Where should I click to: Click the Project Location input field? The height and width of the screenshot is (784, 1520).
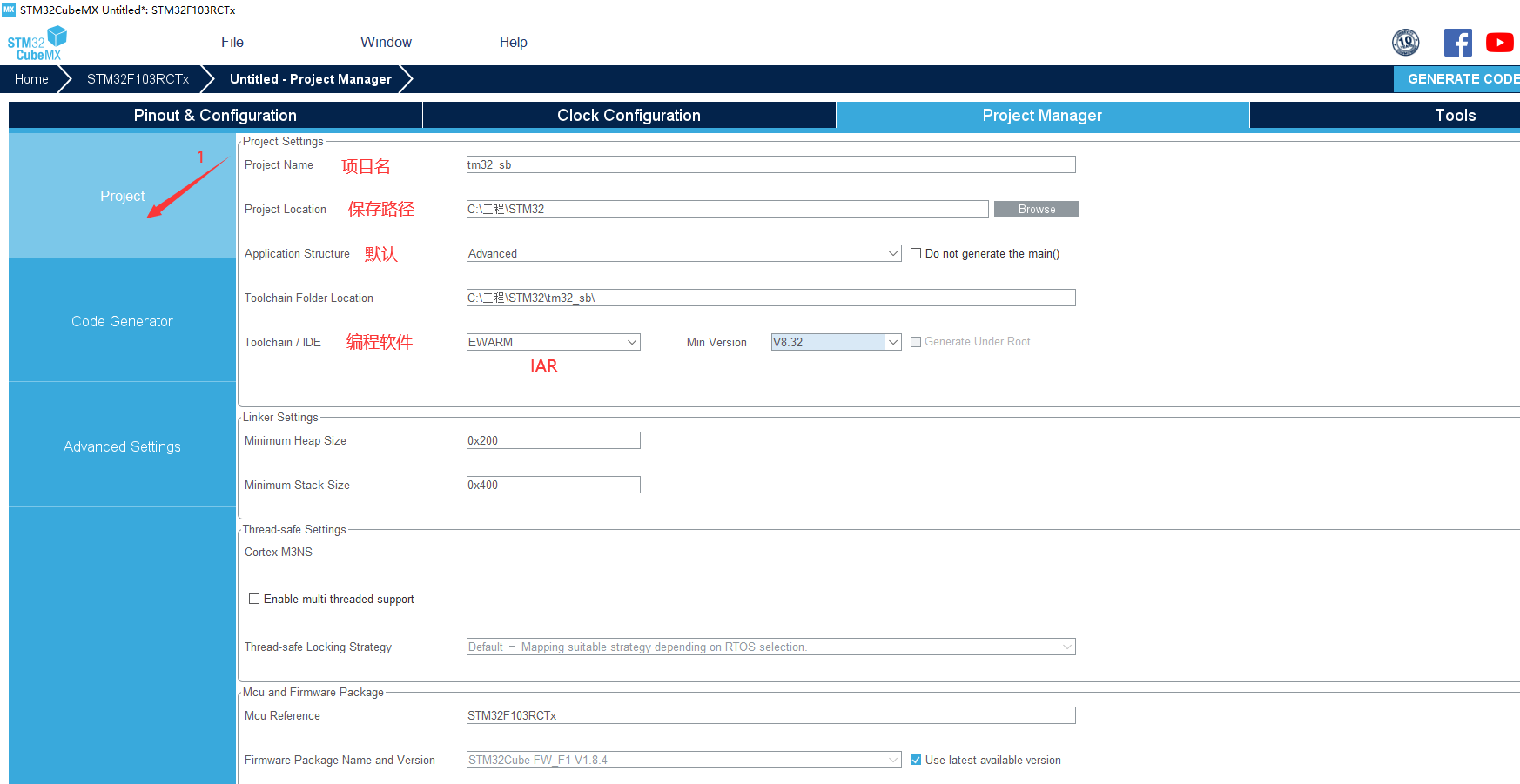[x=728, y=209]
